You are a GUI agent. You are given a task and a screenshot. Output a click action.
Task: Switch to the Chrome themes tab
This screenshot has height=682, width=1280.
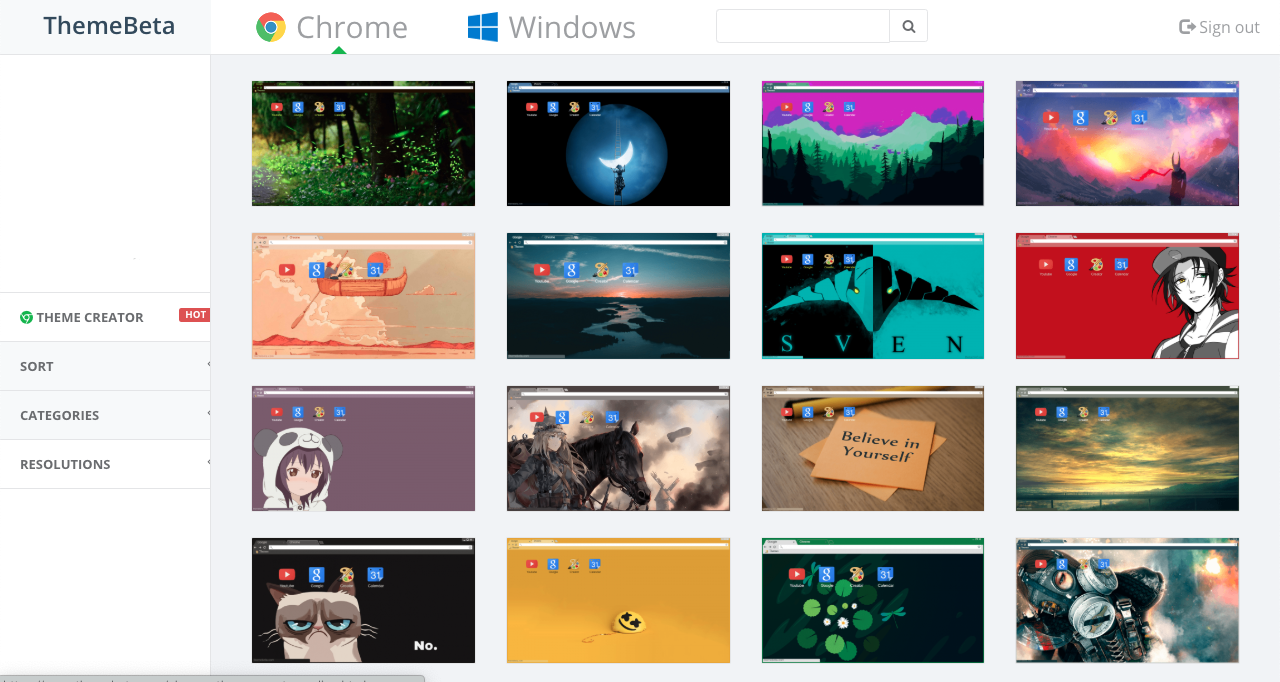coord(330,27)
